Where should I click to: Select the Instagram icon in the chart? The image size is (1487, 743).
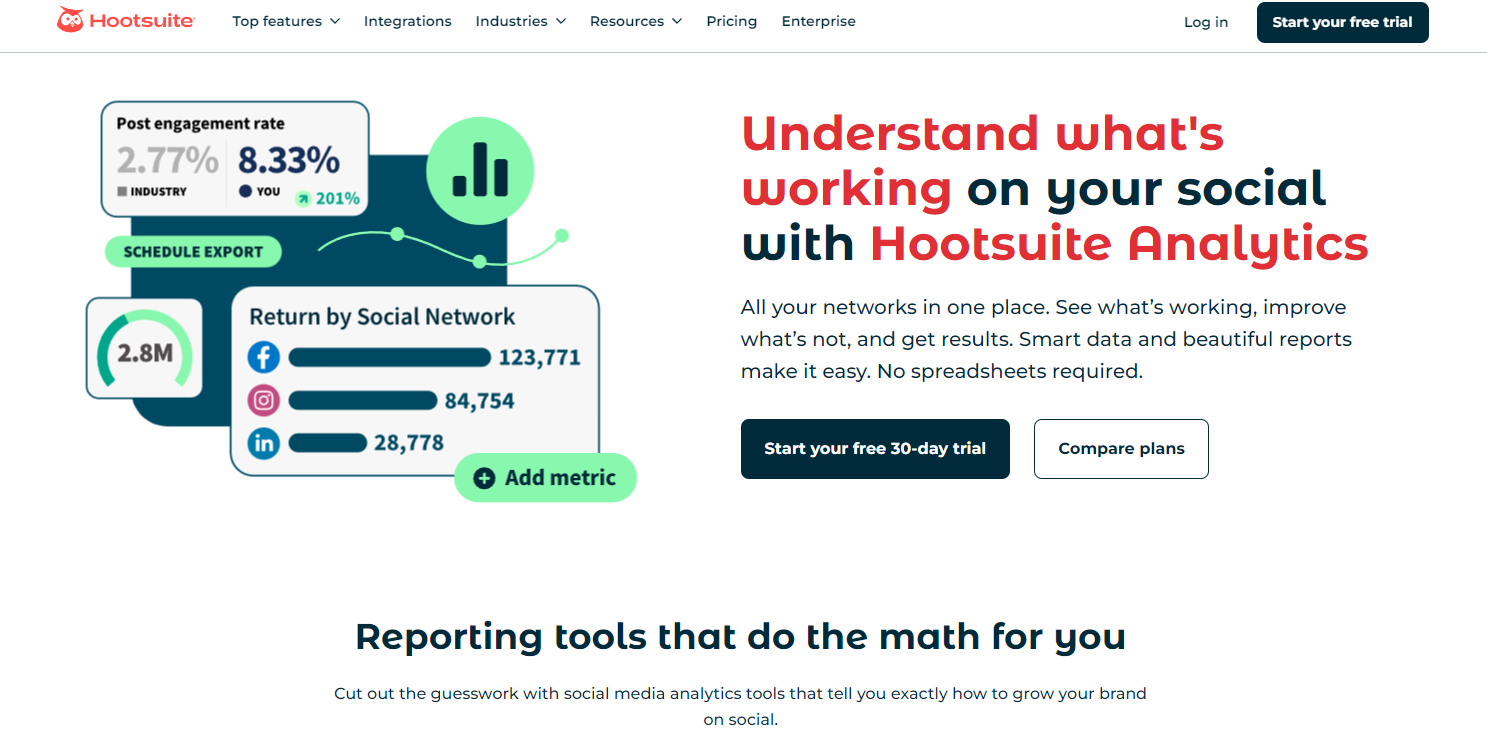[263, 400]
